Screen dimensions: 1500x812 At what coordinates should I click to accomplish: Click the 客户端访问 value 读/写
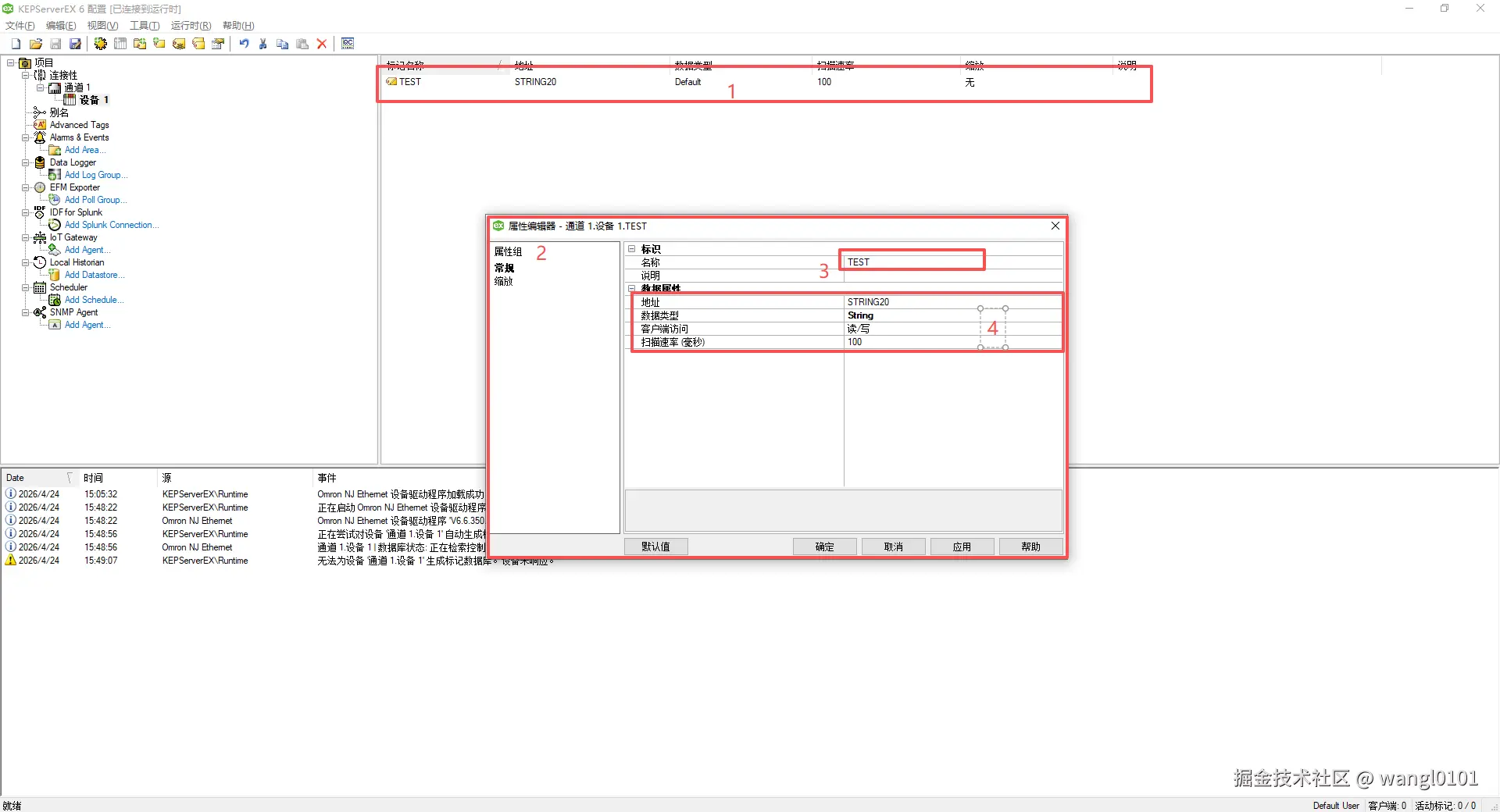click(x=953, y=329)
